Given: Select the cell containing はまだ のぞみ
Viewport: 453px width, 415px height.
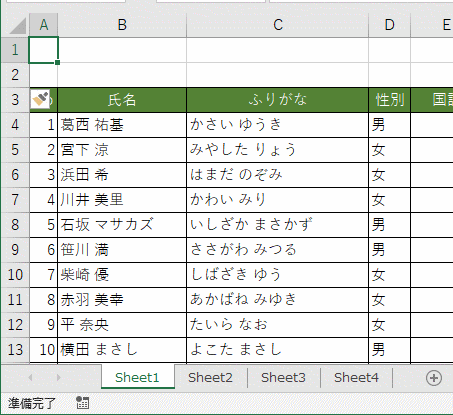Looking at the screenshot, I should click(x=277, y=175).
